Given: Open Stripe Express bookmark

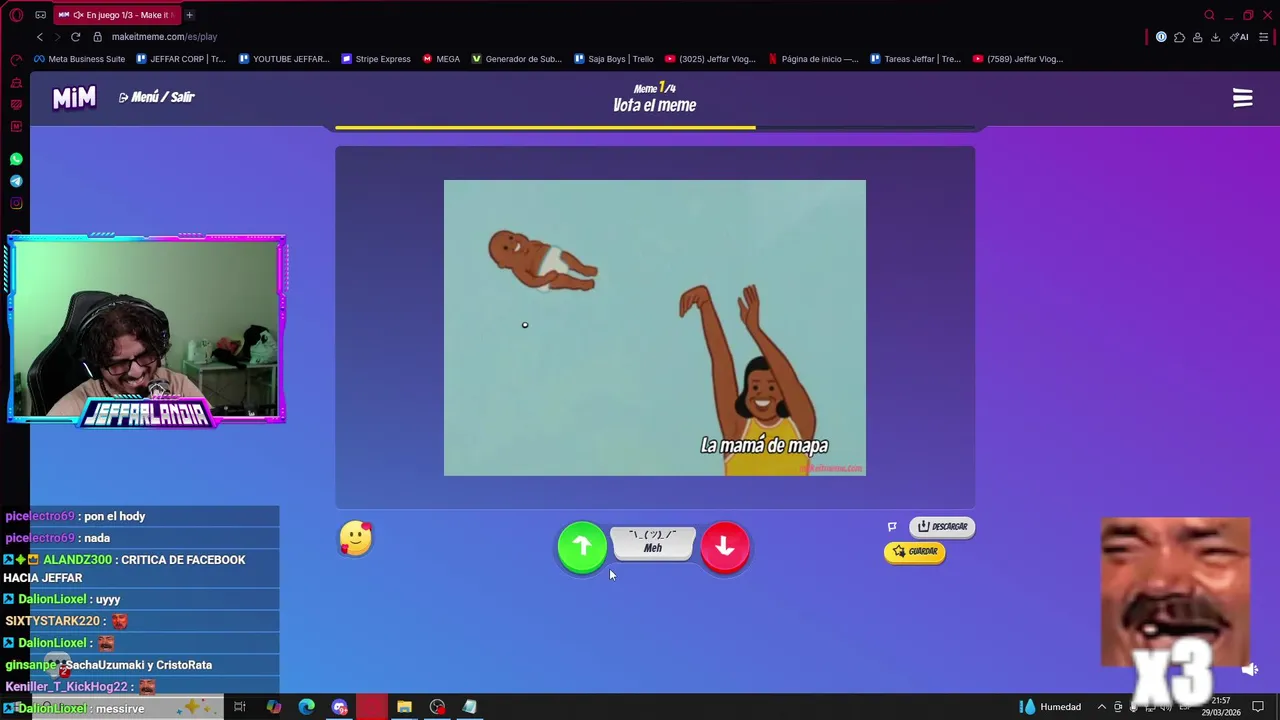Looking at the screenshot, I should coord(376,59).
